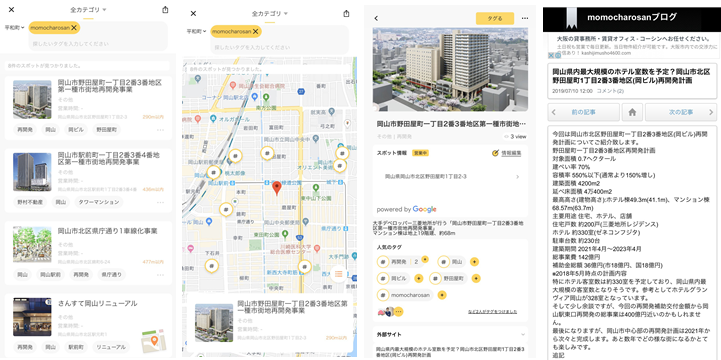Open 平和町 area dropdown on map screen
The height and width of the screenshot is (360, 721).
point(196,32)
